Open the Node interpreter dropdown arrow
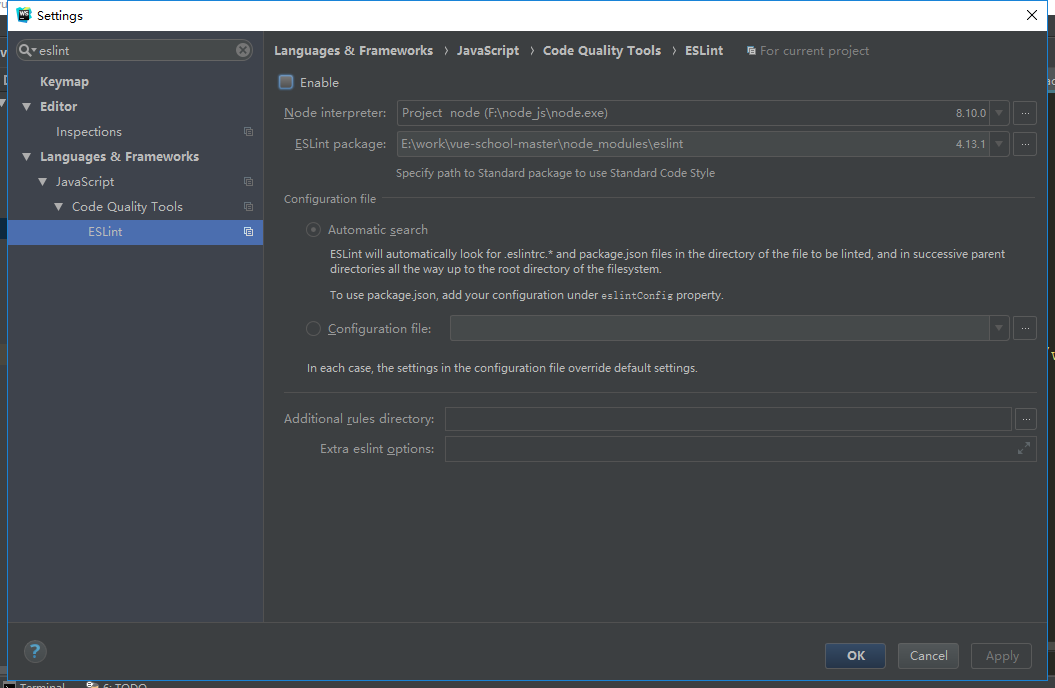The height and width of the screenshot is (688, 1055). tap(999, 113)
